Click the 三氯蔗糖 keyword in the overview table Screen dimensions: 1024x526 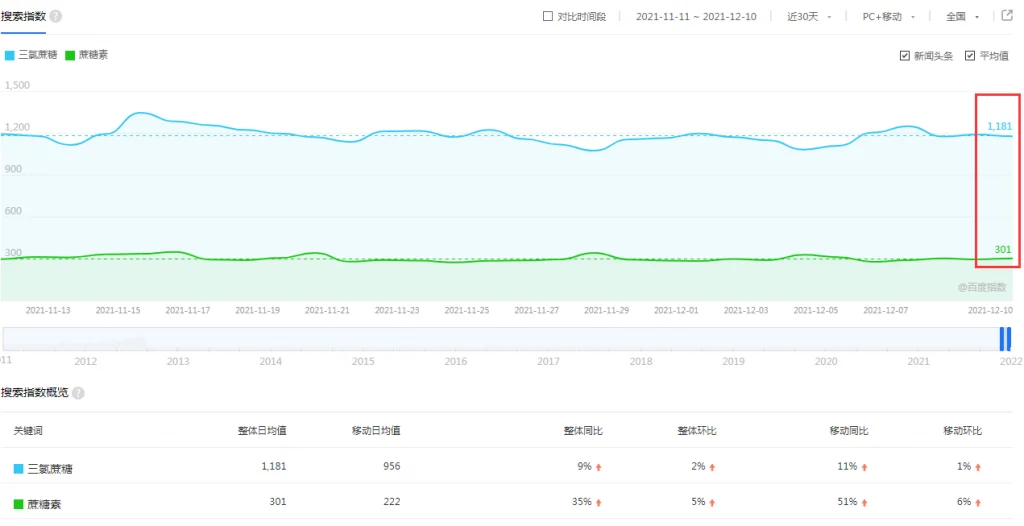50,467
